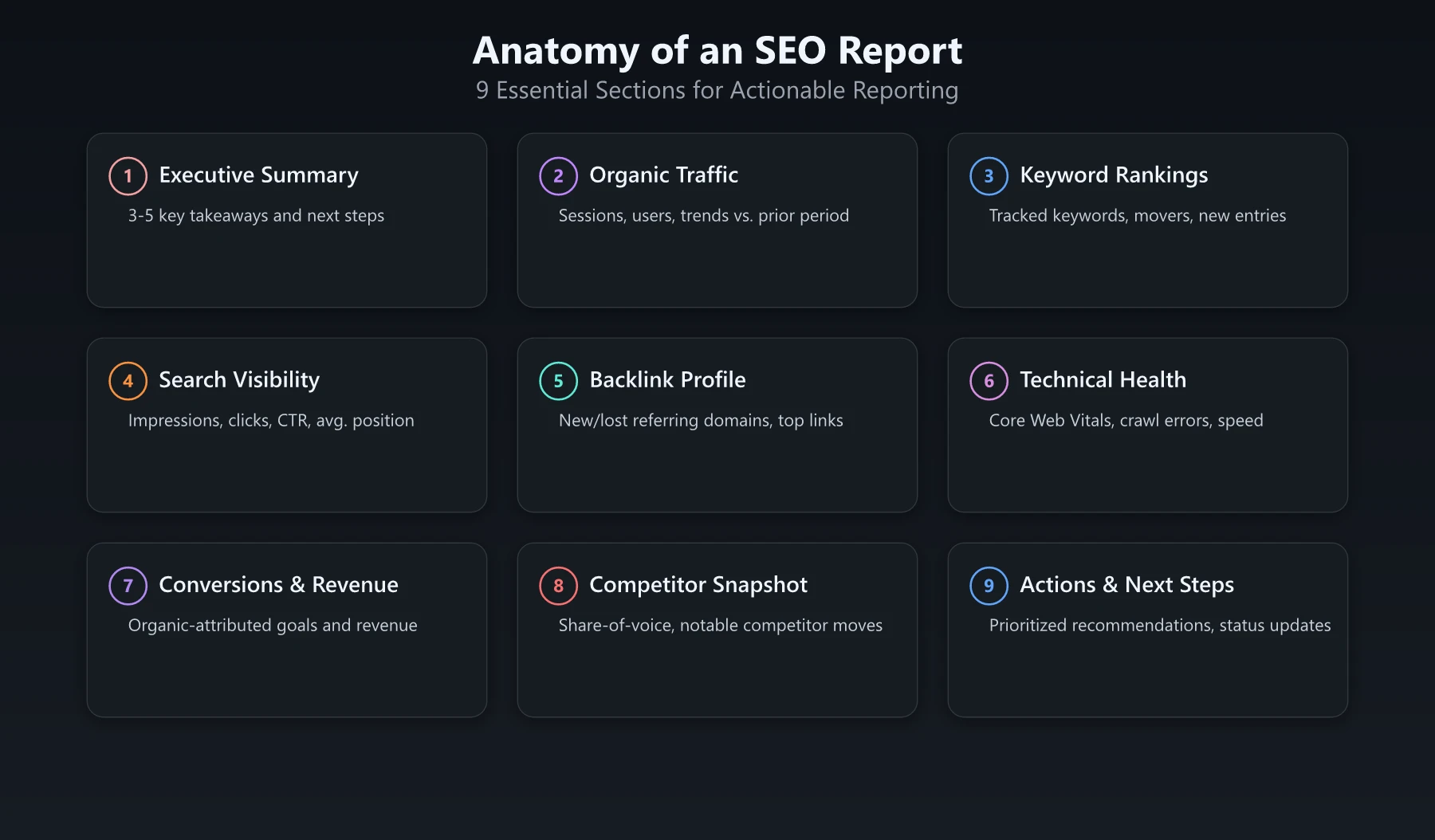Select the circled number 2 icon
The height and width of the screenshot is (840, 1435).
click(558, 175)
